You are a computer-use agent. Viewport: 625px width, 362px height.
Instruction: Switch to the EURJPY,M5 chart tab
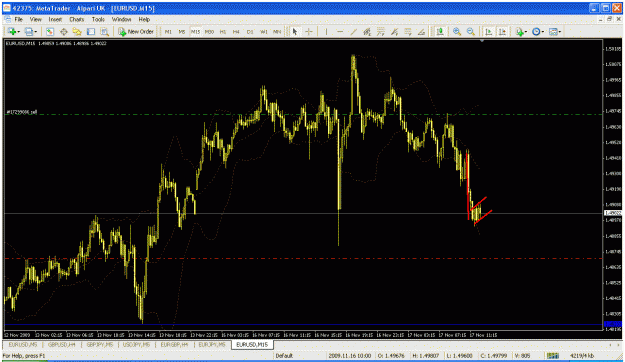click(212, 344)
